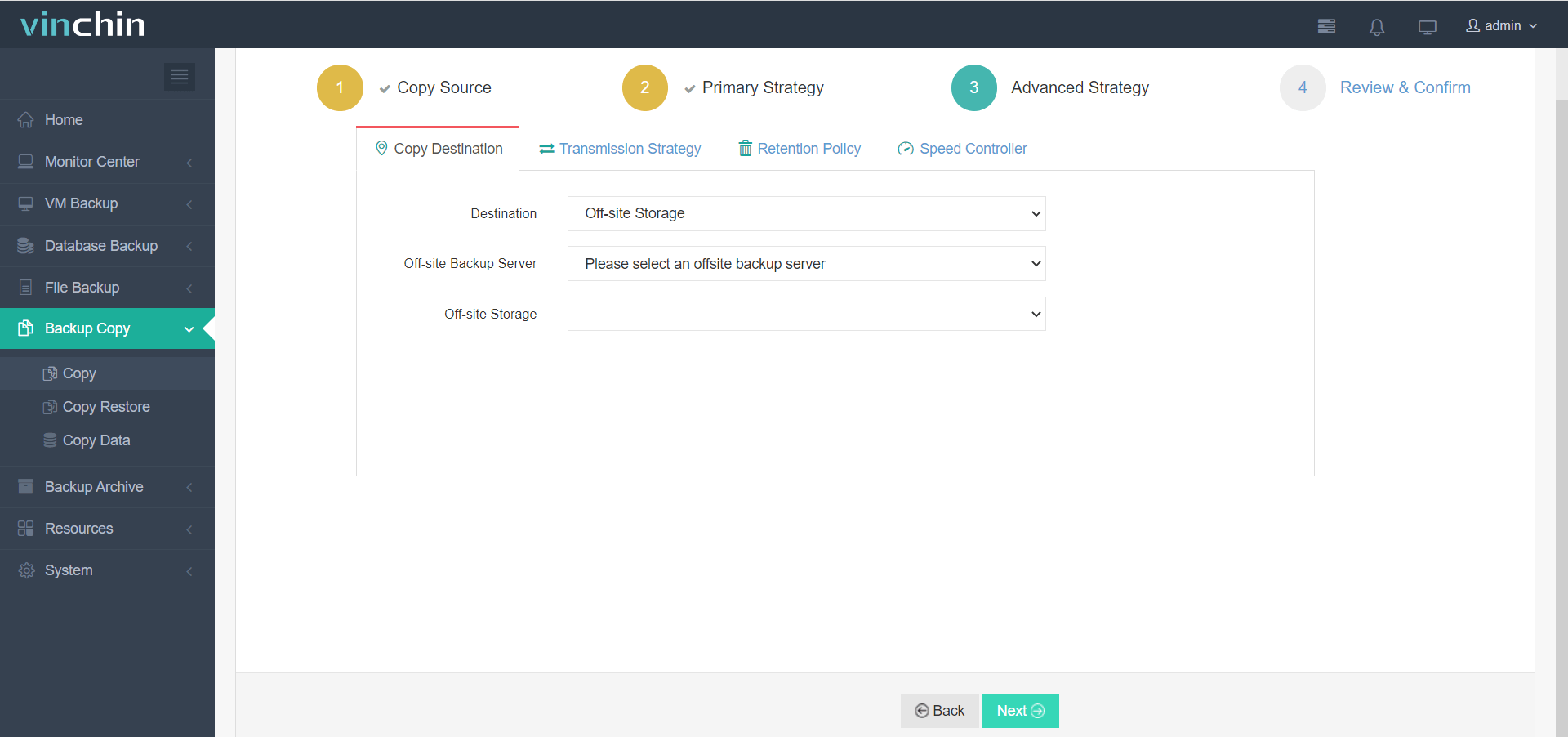Collapse the Backup Copy chevron
Image resolution: width=1568 pixels, height=737 pixels.
click(x=189, y=329)
